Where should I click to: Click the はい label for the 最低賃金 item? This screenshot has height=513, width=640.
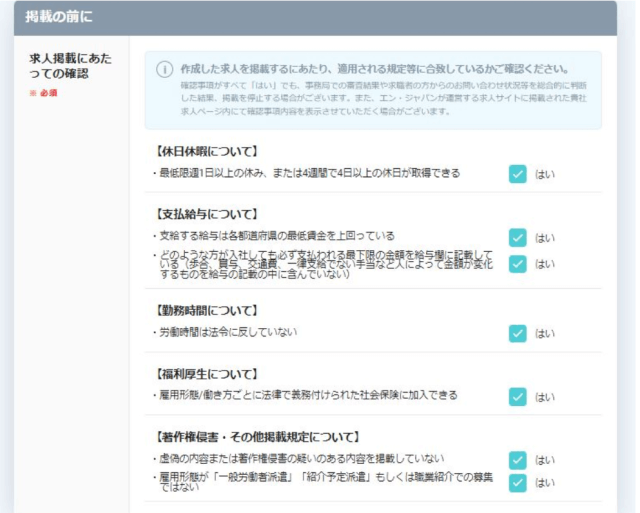coord(545,238)
